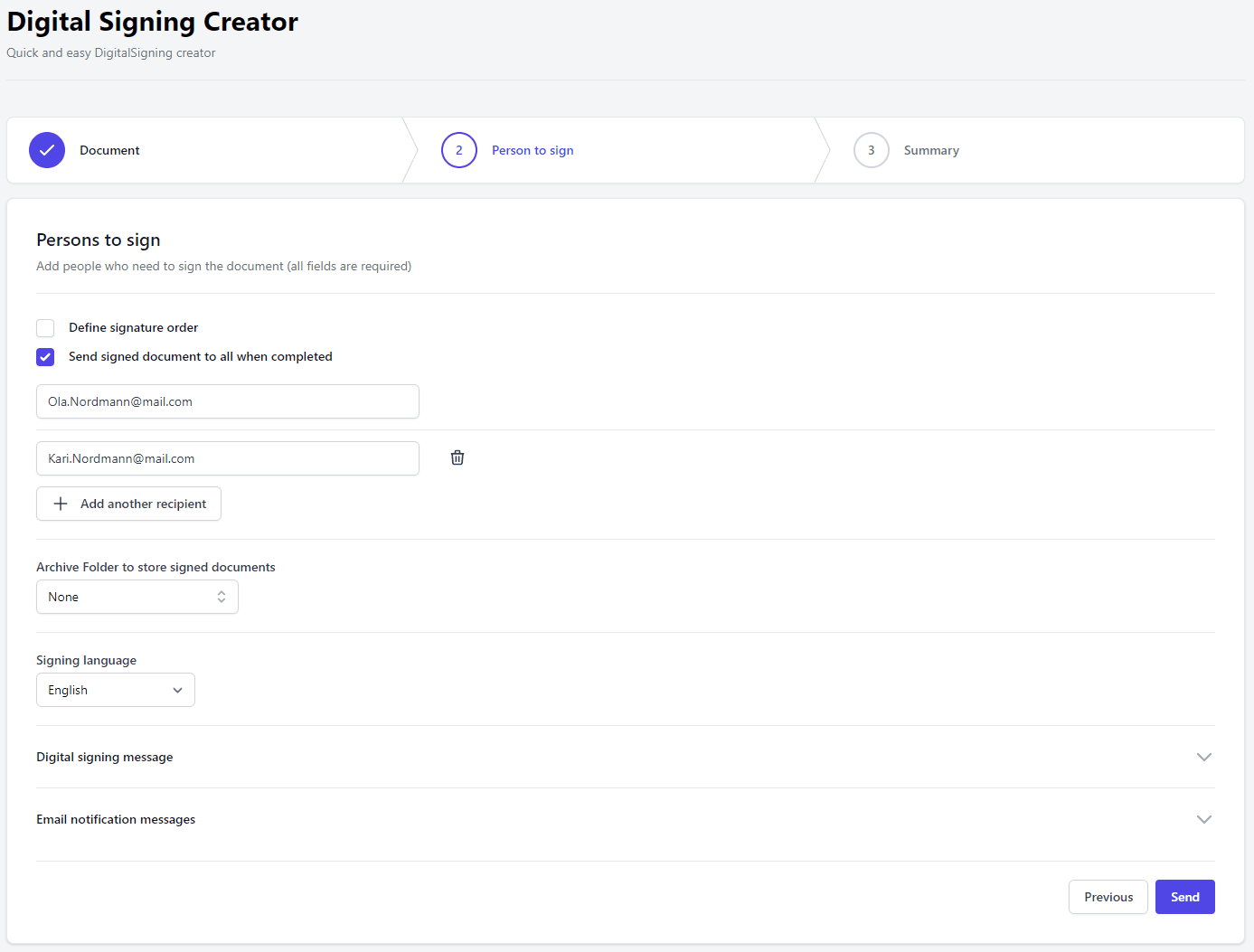Enable the Define signature order checkbox
Image resolution: width=1254 pixels, height=952 pixels.
pyautogui.click(x=45, y=328)
